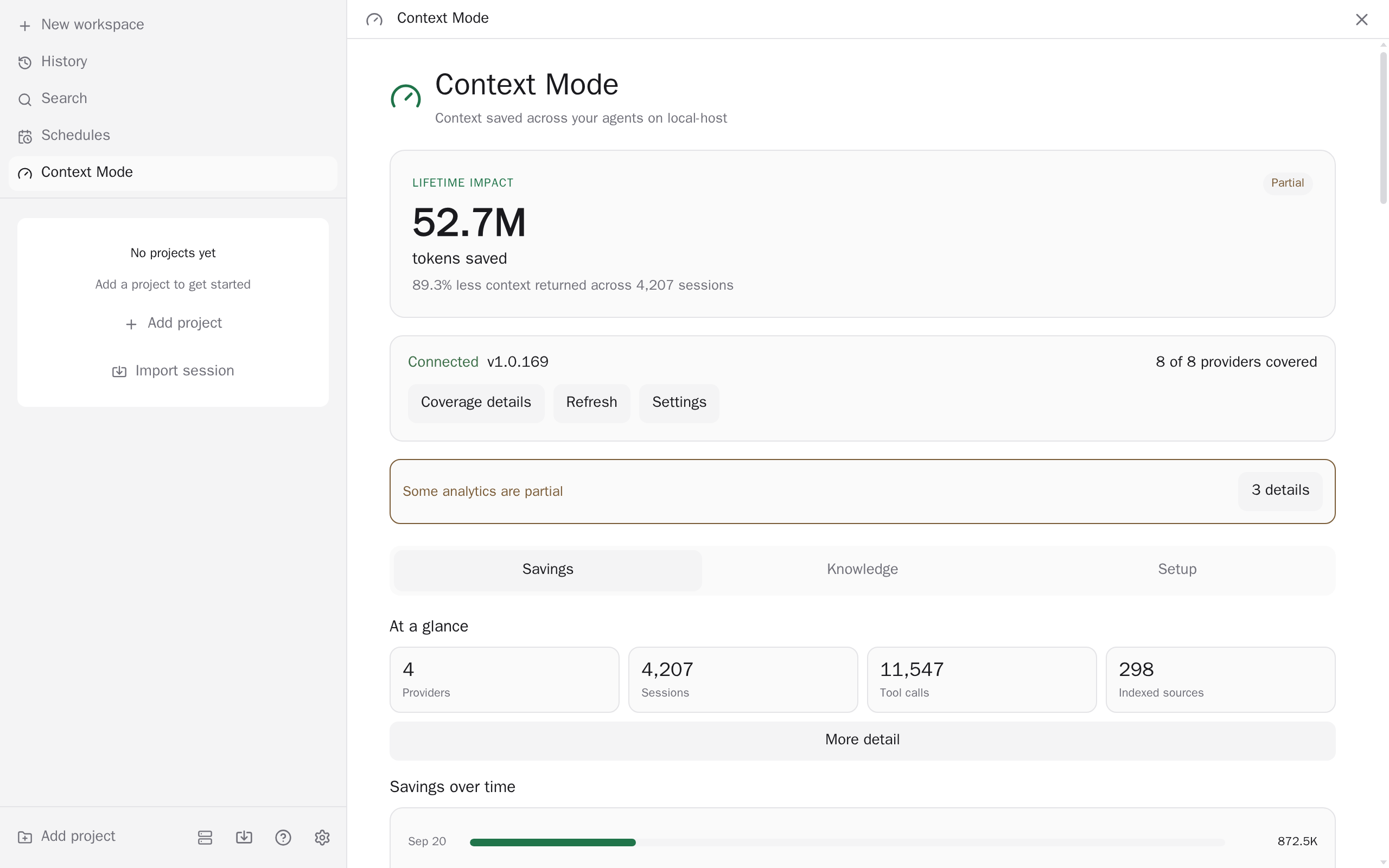Click the Import session tray icon
This screenshot has width=1389, height=868.
pos(119,372)
